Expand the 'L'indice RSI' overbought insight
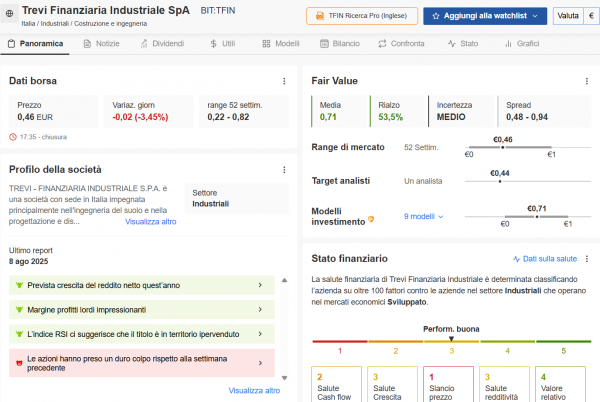Viewport: 600px width, 402px height. [x=260, y=334]
